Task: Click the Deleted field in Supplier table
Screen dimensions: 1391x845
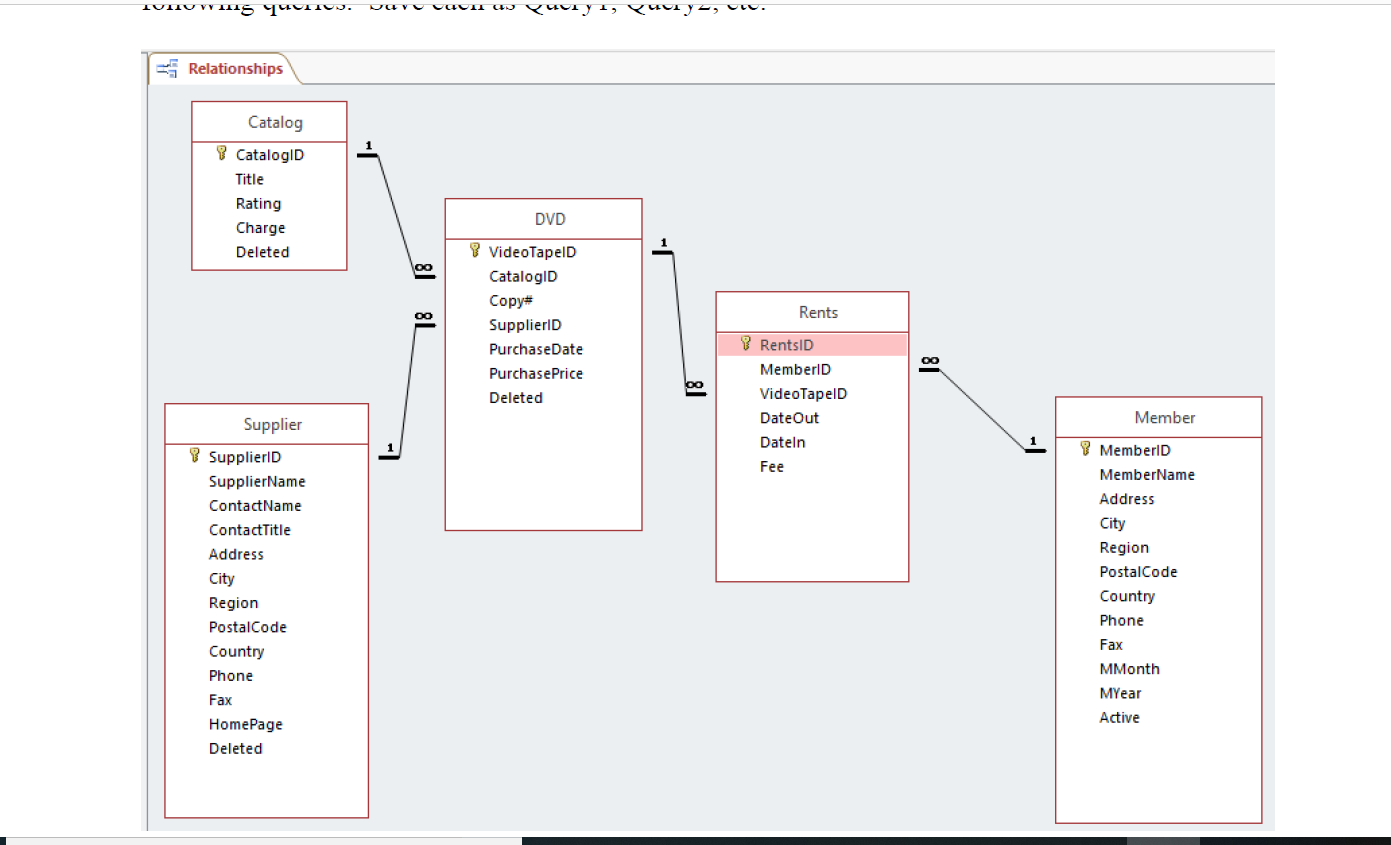Action: (x=235, y=748)
